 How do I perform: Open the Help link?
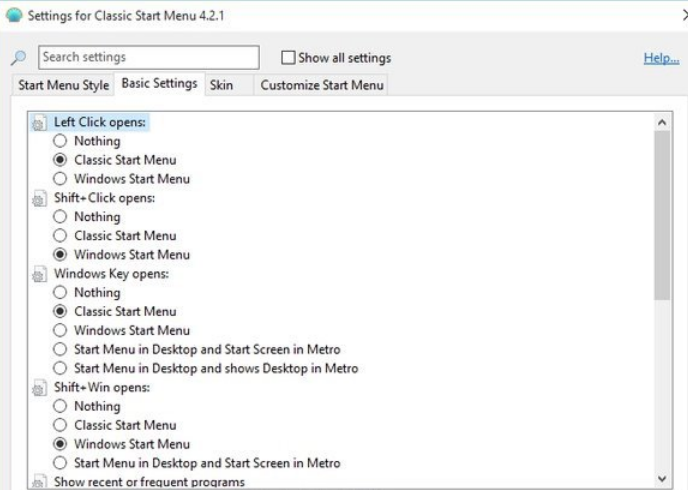[x=661, y=58]
